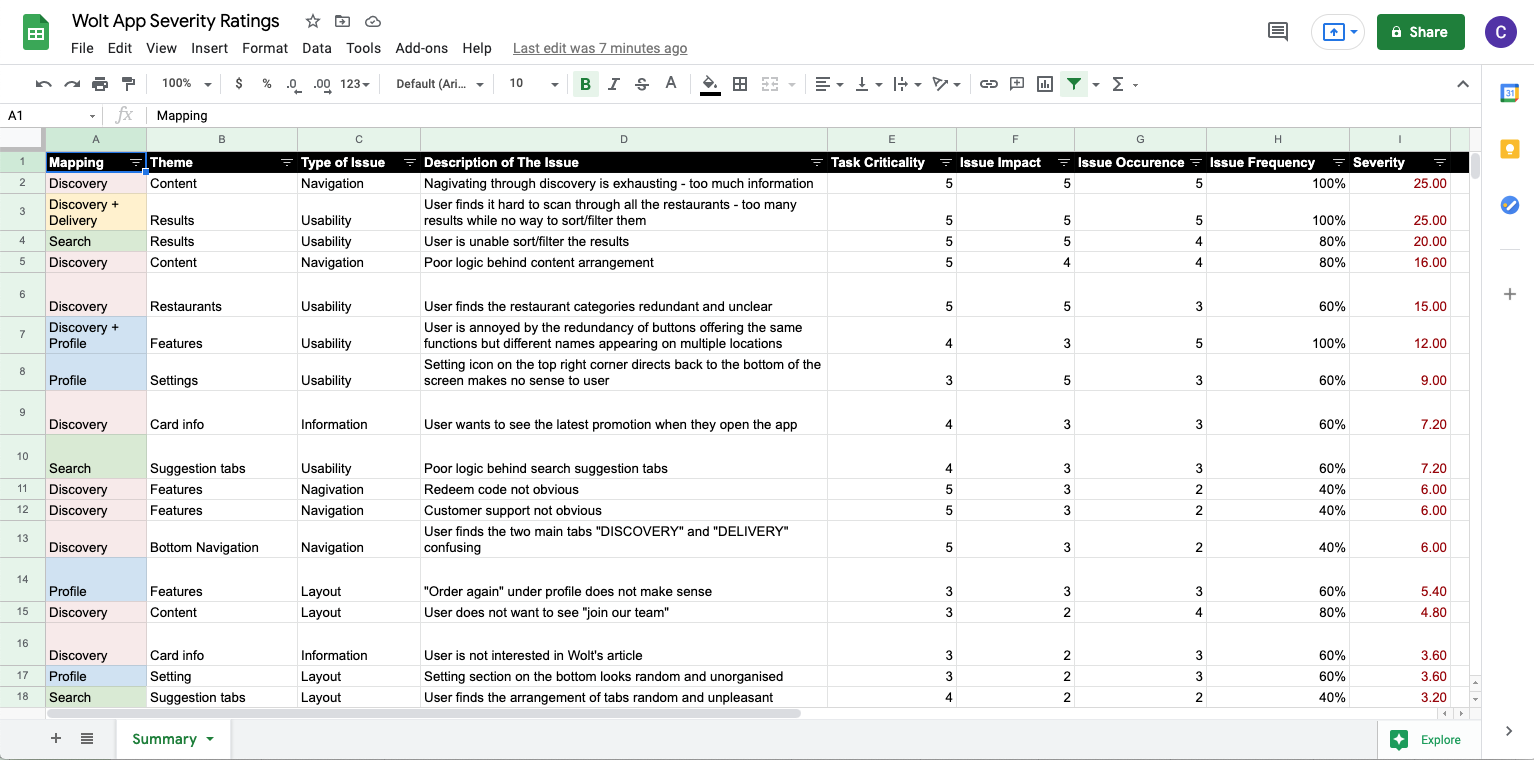Screen dimensions: 1534x760
Task: Open the Google Calendar side panel
Action: 1510,93
